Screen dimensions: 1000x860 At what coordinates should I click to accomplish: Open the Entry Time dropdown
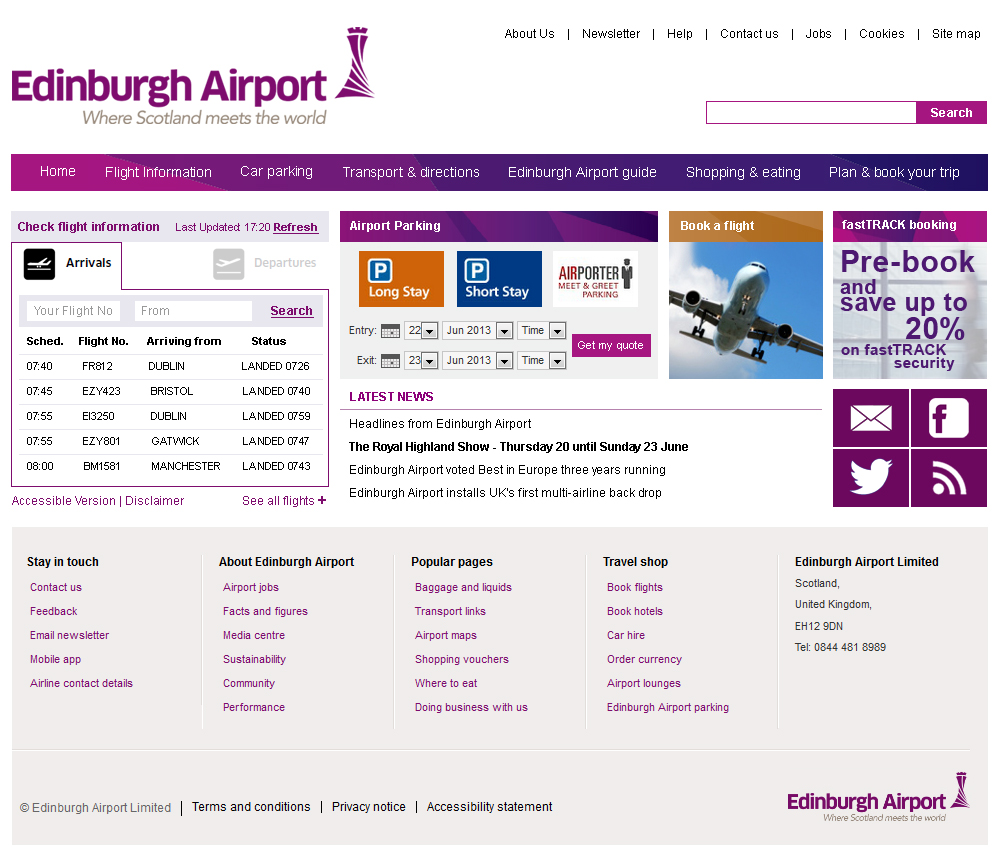click(x=541, y=330)
